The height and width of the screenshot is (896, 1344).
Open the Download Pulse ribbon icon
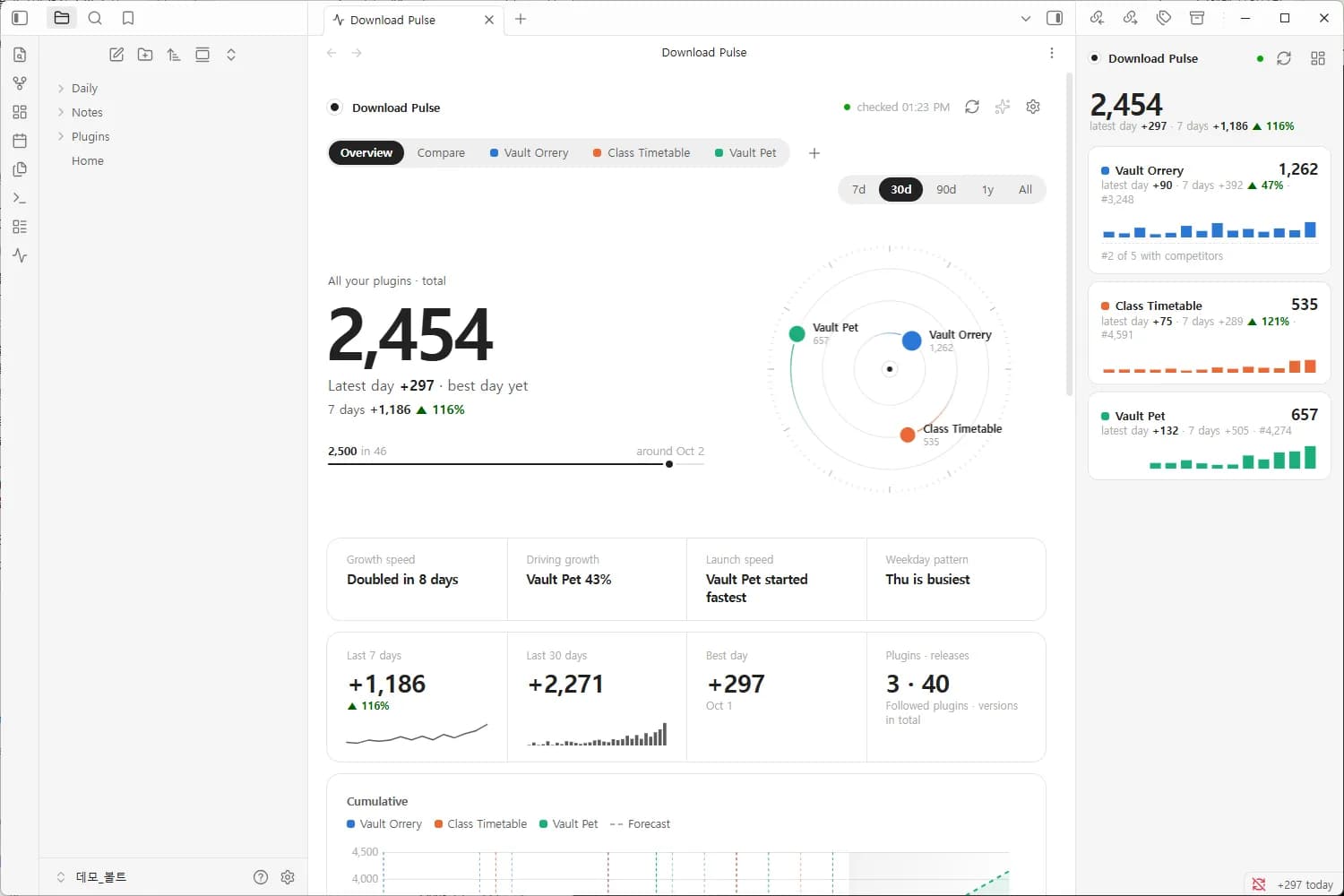20,255
